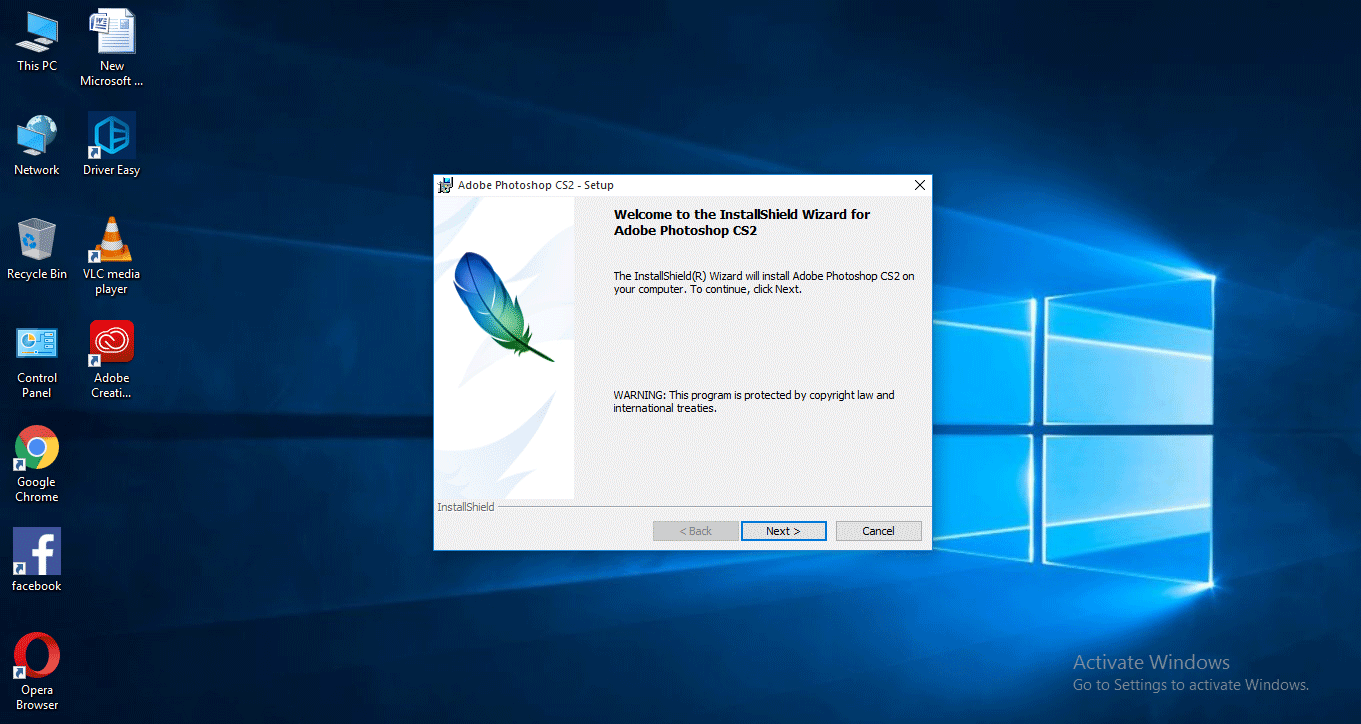Screen dimensions: 1361x724
Task: Launch Adobe Creative Cloud
Action: point(111,345)
